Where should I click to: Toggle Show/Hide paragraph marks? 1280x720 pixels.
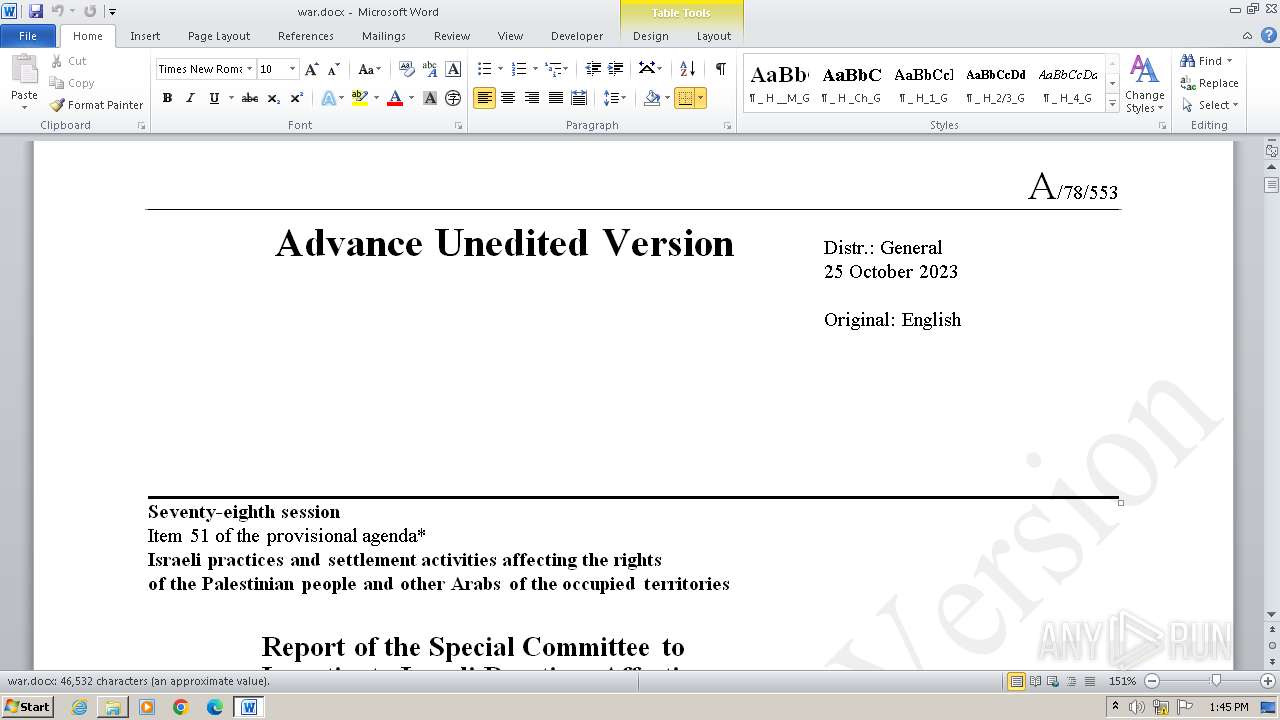tap(720, 69)
